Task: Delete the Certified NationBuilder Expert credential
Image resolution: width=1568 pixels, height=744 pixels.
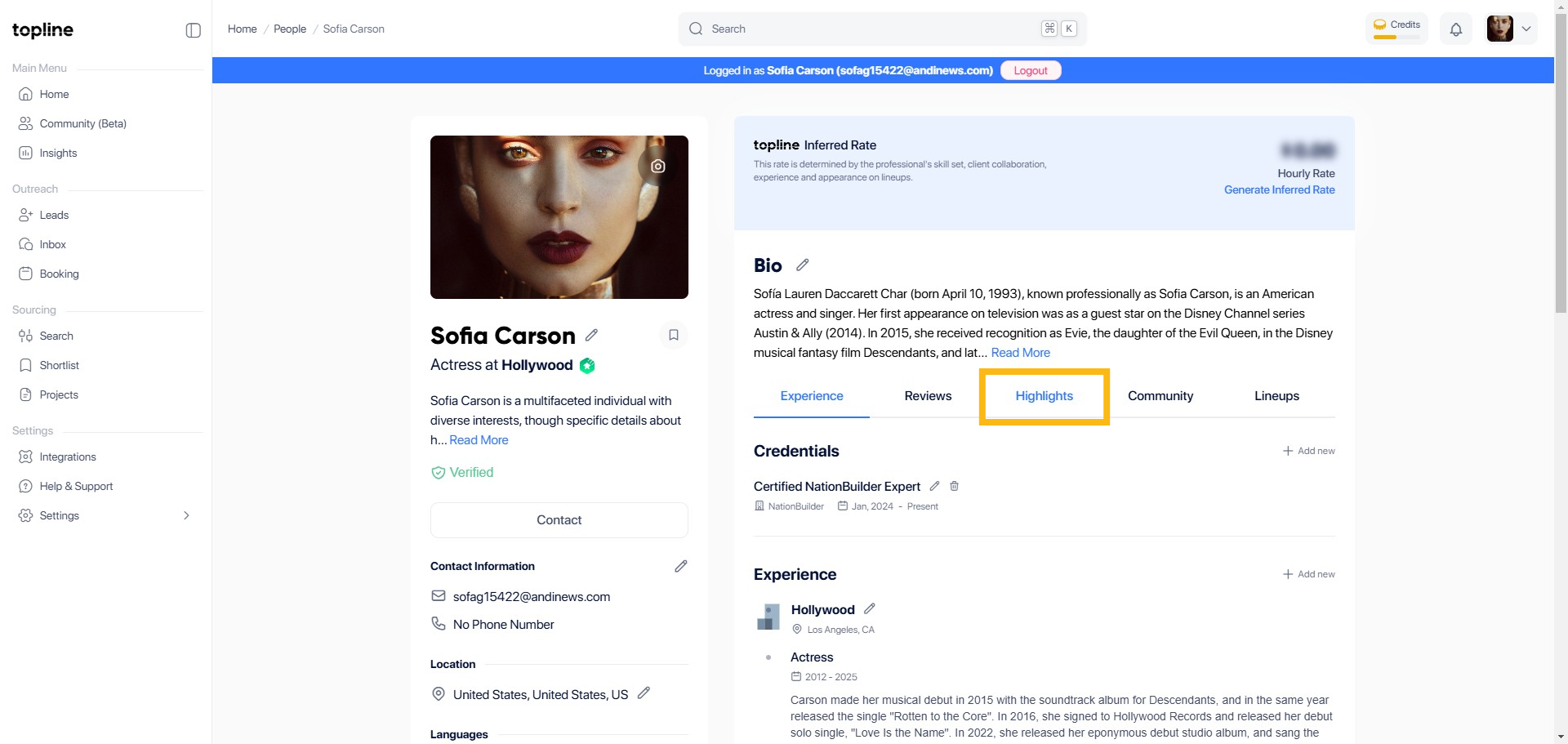Action: pyautogui.click(x=954, y=487)
